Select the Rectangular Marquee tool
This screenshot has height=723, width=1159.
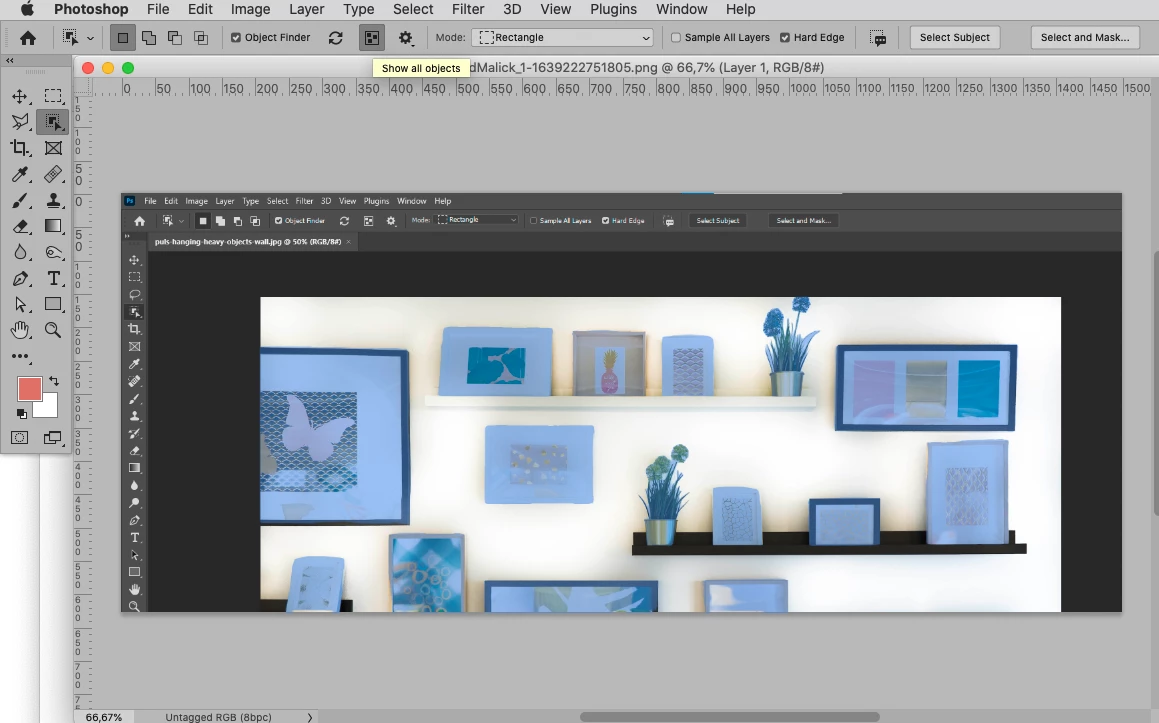tap(53, 96)
